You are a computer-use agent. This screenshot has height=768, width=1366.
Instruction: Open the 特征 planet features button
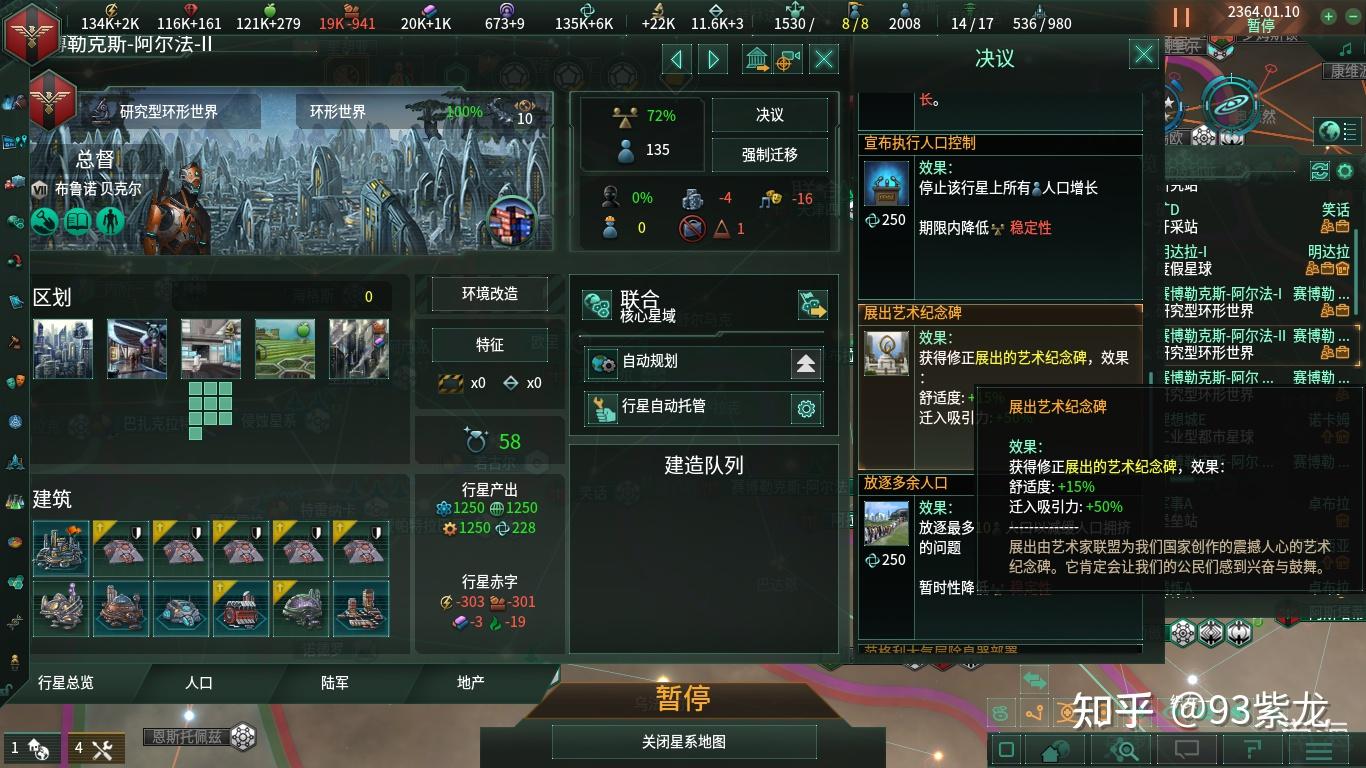490,345
